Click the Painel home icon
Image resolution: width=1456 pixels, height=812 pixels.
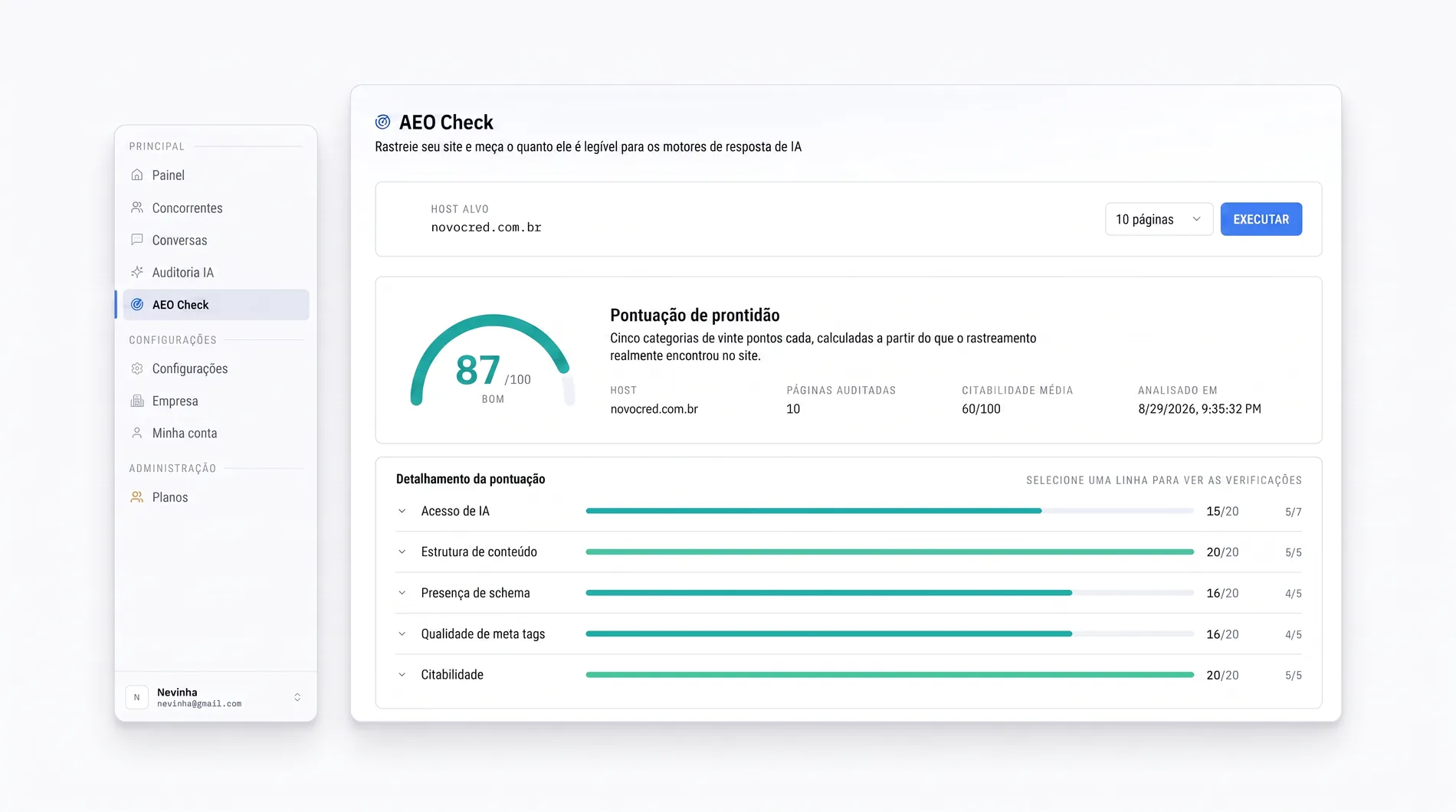click(x=137, y=175)
